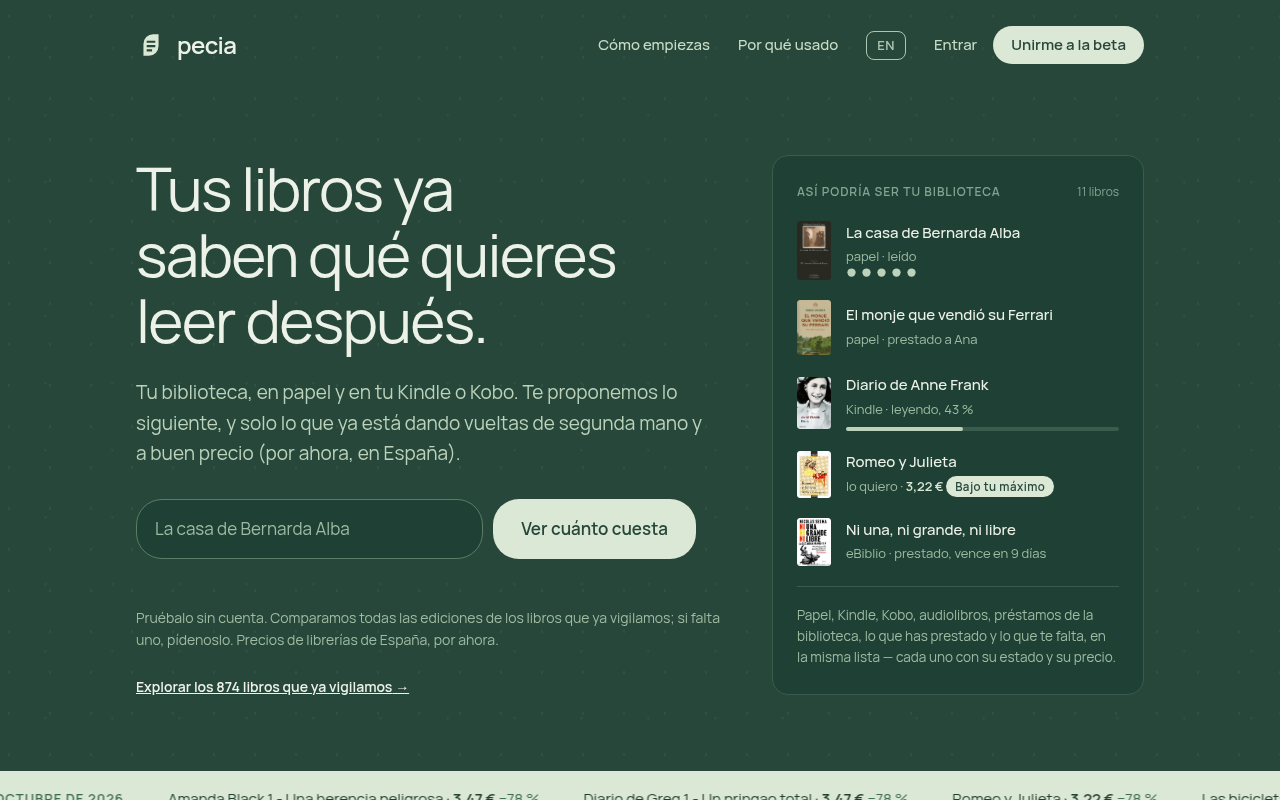Click the 'ASÍ PODRÍA SER TU BIBLIOTECA' heading
1280x800 pixels.
(x=898, y=192)
